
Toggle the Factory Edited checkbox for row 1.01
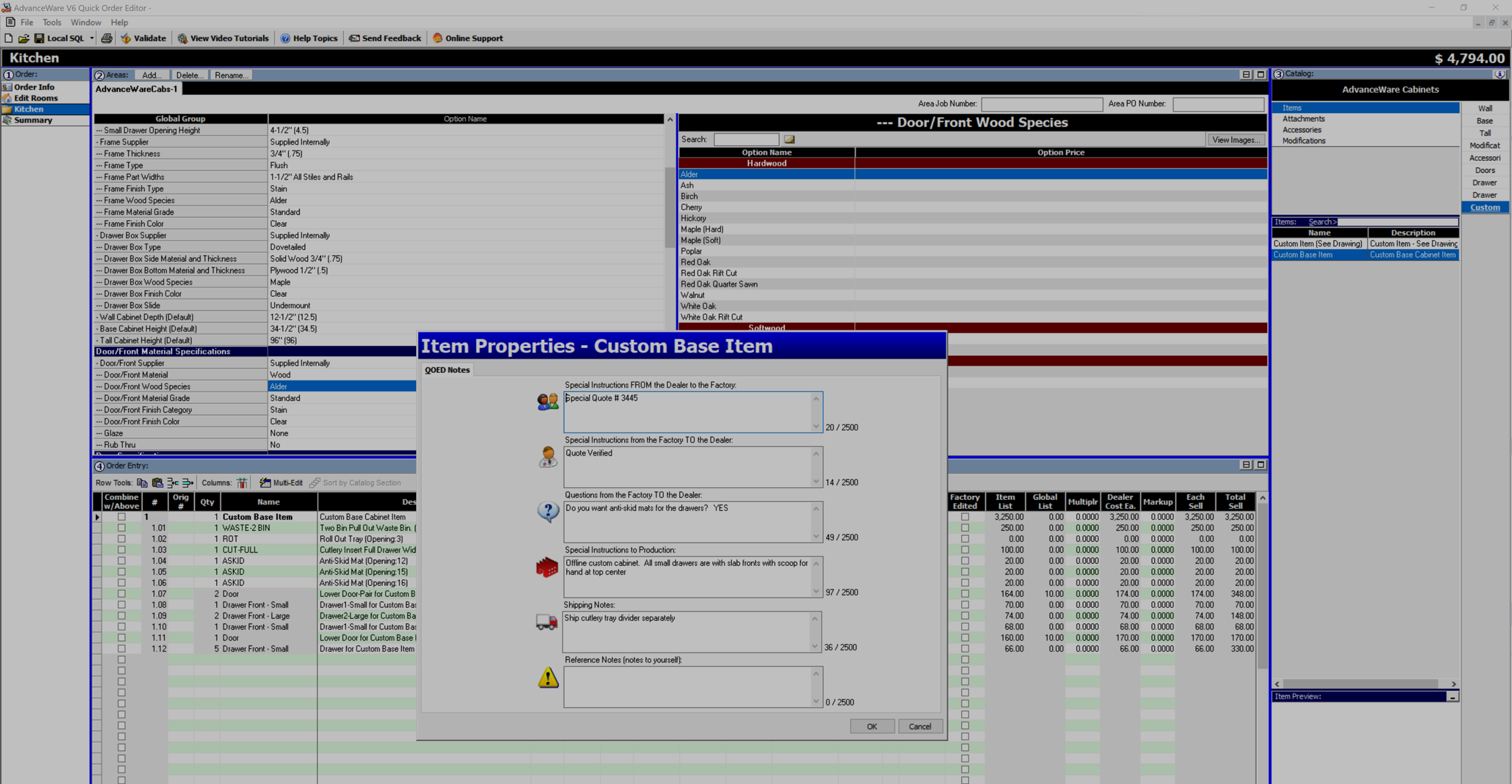coord(966,528)
